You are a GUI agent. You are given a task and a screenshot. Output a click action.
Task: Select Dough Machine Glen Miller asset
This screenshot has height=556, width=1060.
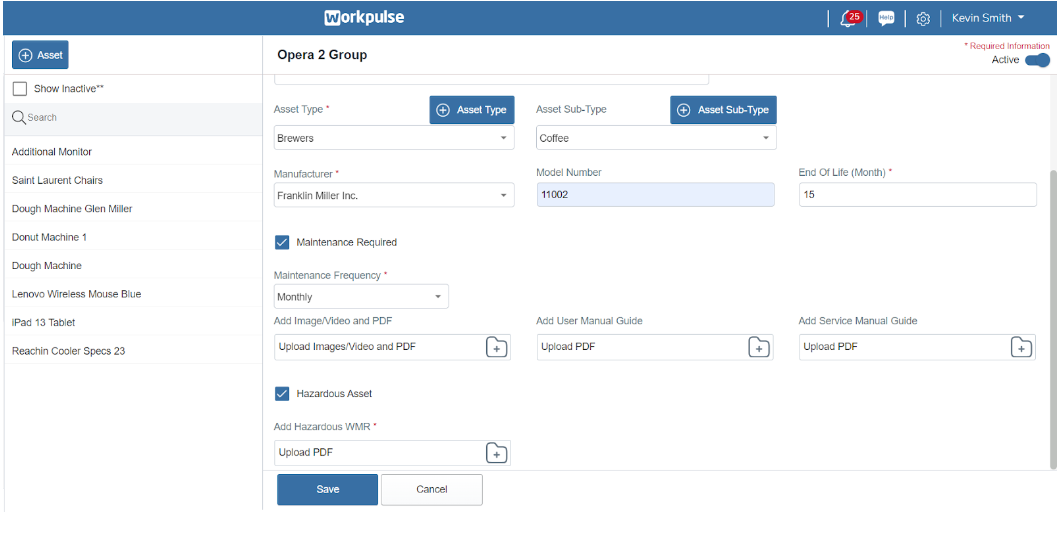133,208
